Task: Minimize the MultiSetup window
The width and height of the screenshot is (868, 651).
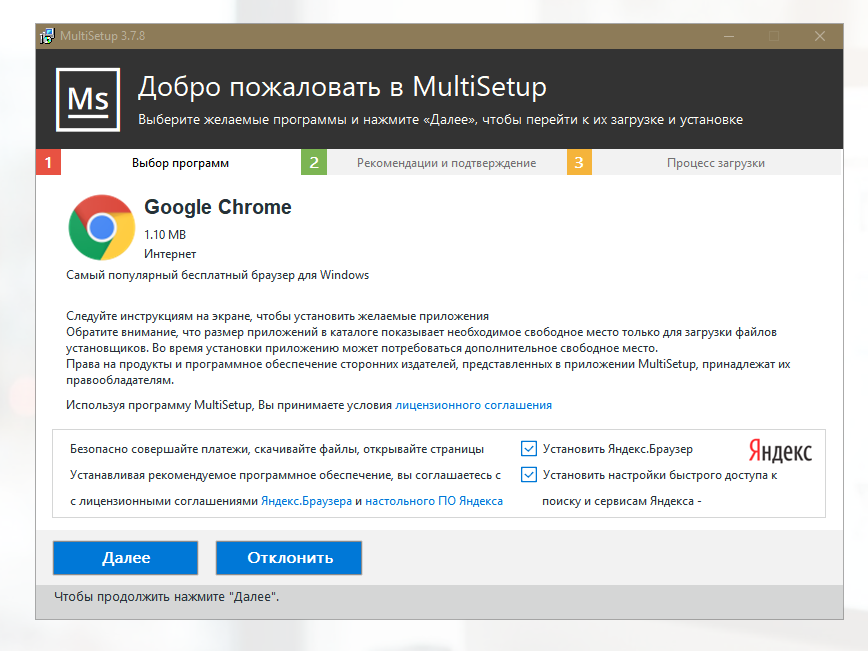Action: tap(727, 37)
